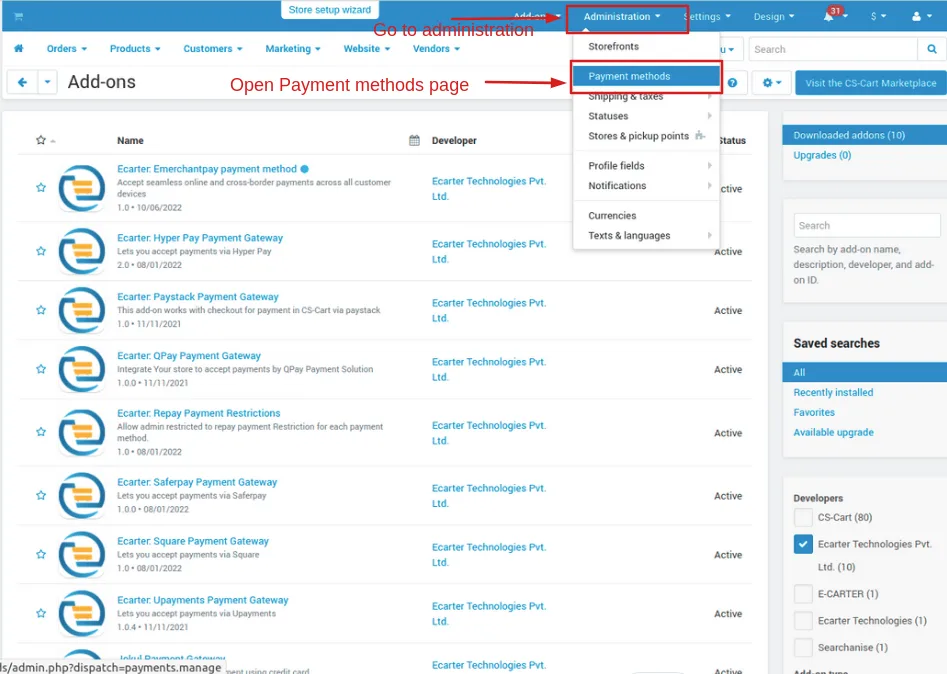Expand Profile fields submenu
The image size is (947, 674).
click(x=646, y=165)
